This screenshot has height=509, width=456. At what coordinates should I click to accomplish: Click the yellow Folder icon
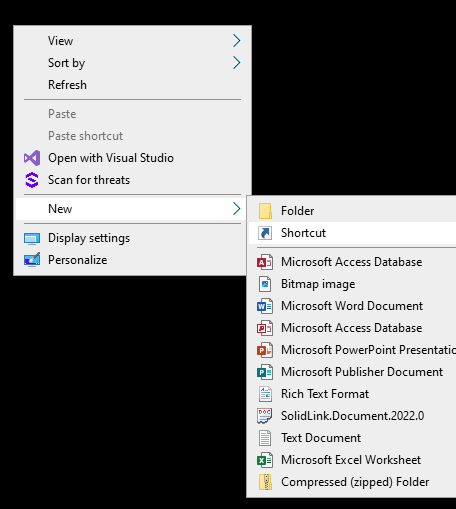tap(265, 211)
